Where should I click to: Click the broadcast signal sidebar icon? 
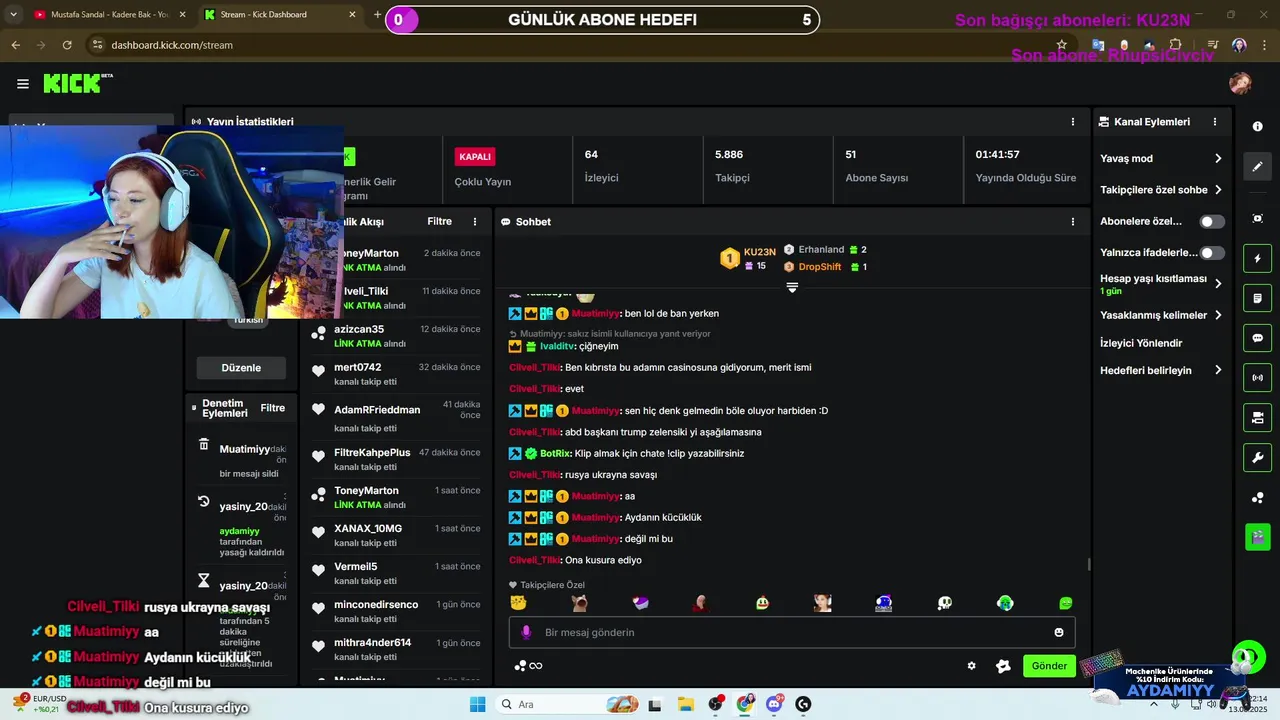coord(1258,378)
